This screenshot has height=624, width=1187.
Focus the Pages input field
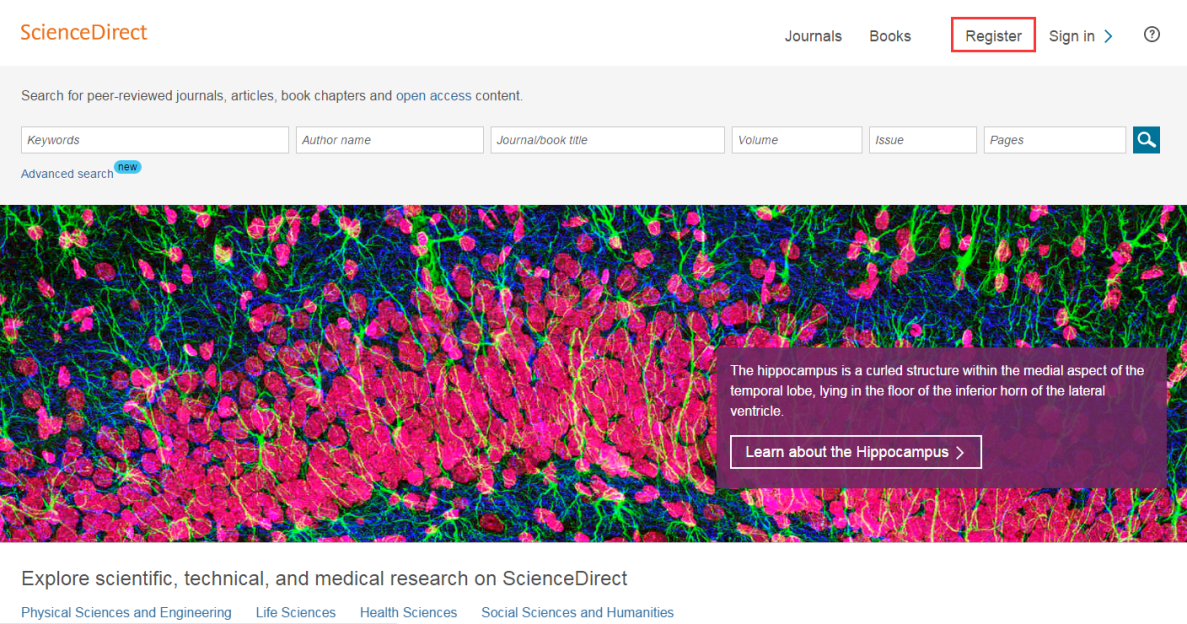coord(1054,140)
